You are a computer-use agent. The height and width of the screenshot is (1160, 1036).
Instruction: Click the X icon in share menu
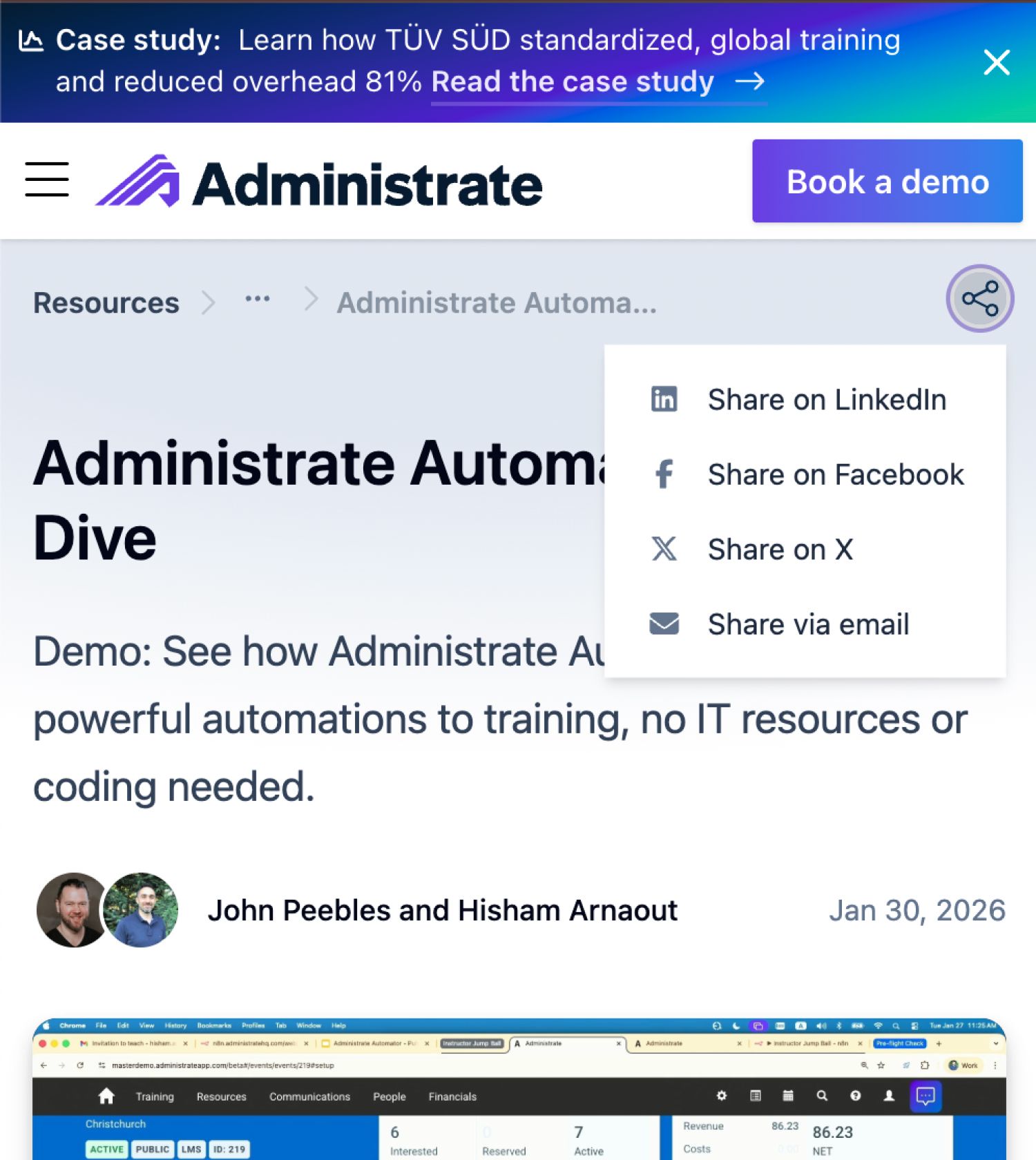(x=664, y=549)
